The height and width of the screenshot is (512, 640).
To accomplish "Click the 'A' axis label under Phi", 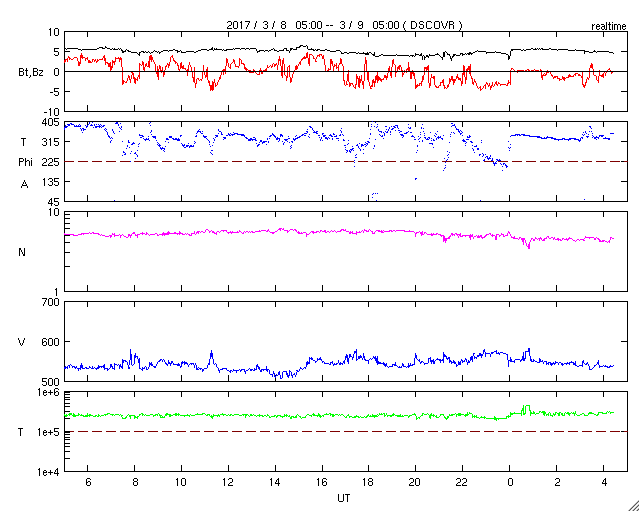I will (24, 185).
